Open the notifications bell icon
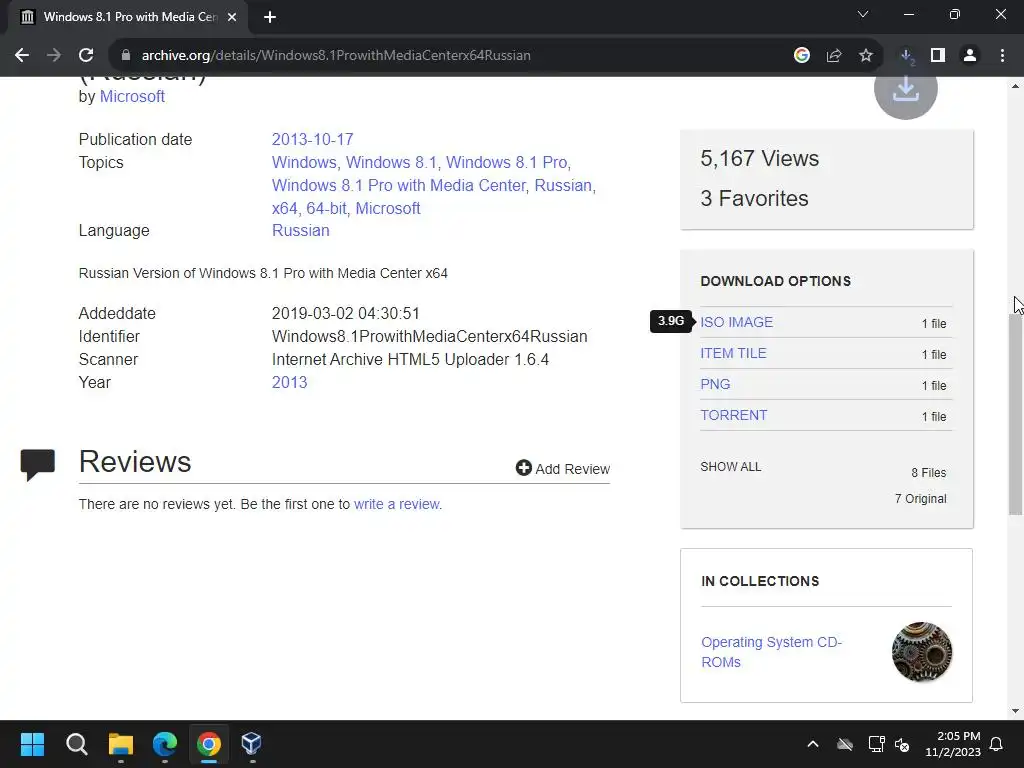The image size is (1024, 768). [997, 744]
